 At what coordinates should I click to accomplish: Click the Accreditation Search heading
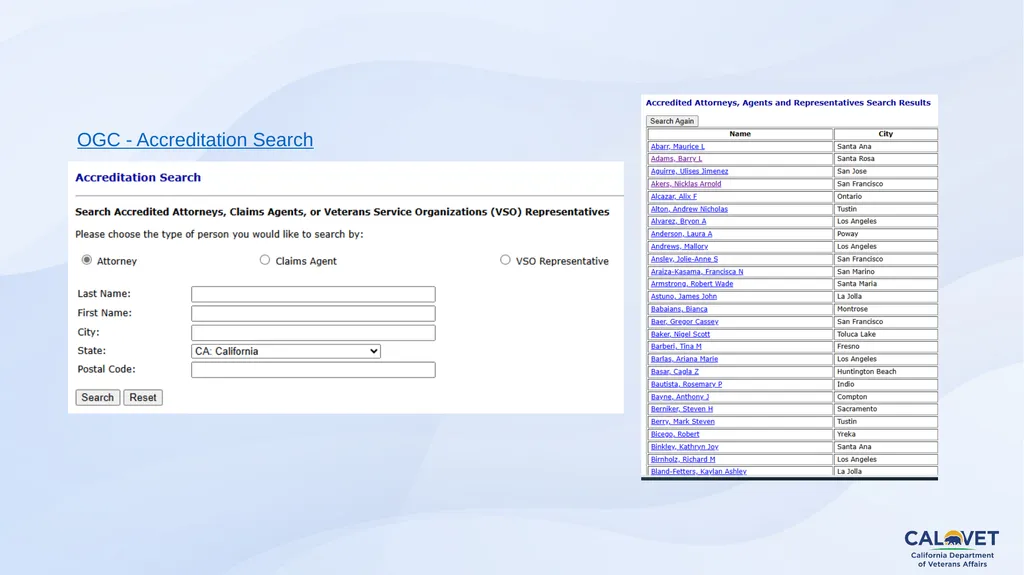[x=138, y=178]
